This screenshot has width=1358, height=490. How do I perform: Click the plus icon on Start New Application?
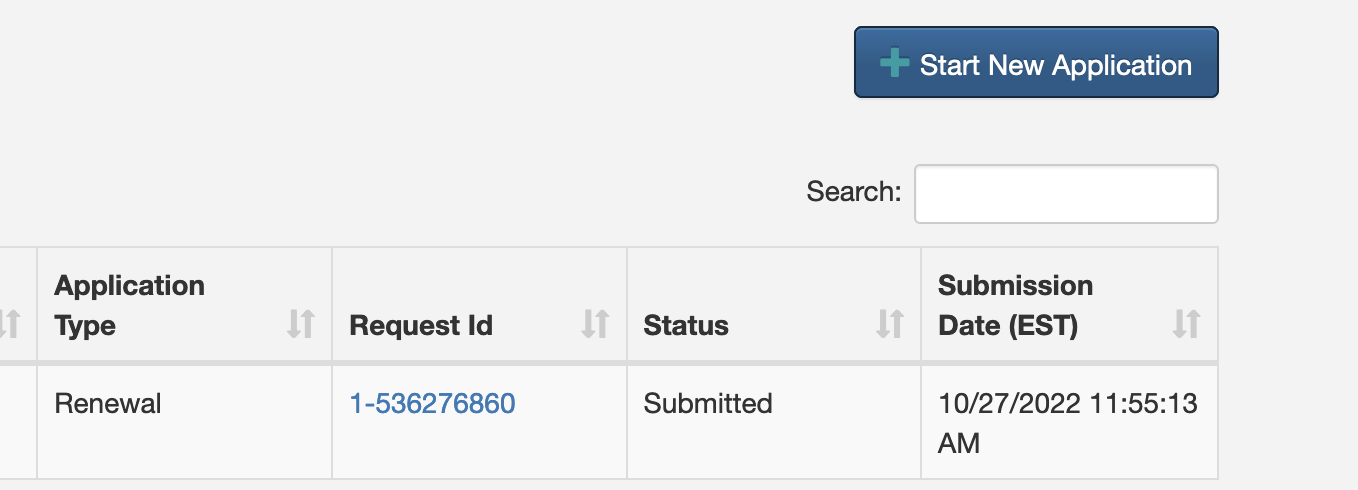894,64
